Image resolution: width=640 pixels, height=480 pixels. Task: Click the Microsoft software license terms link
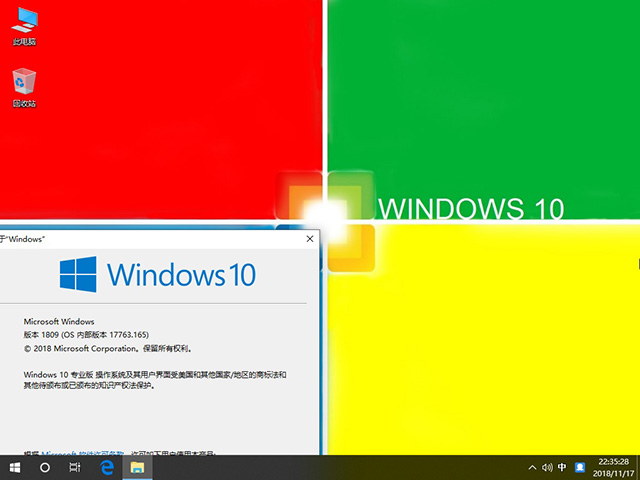pyautogui.click(x=83, y=453)
